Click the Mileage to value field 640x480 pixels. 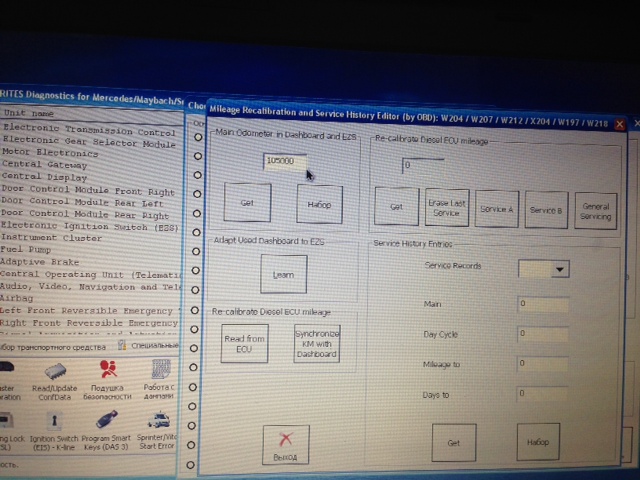[x=542, y=364]
